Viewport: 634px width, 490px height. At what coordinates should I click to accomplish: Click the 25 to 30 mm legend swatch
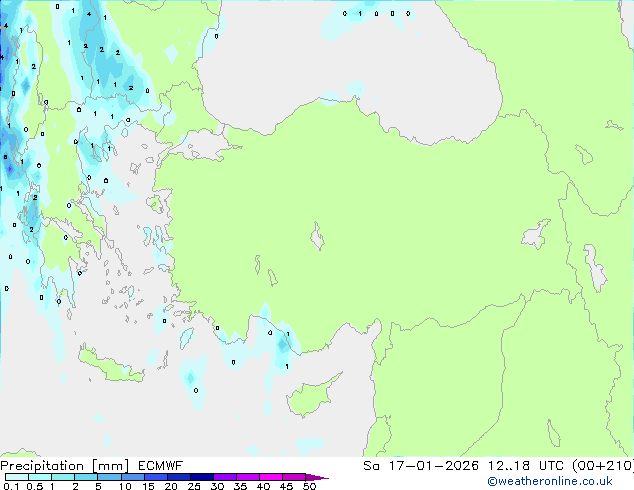click(x=201, y=477)
